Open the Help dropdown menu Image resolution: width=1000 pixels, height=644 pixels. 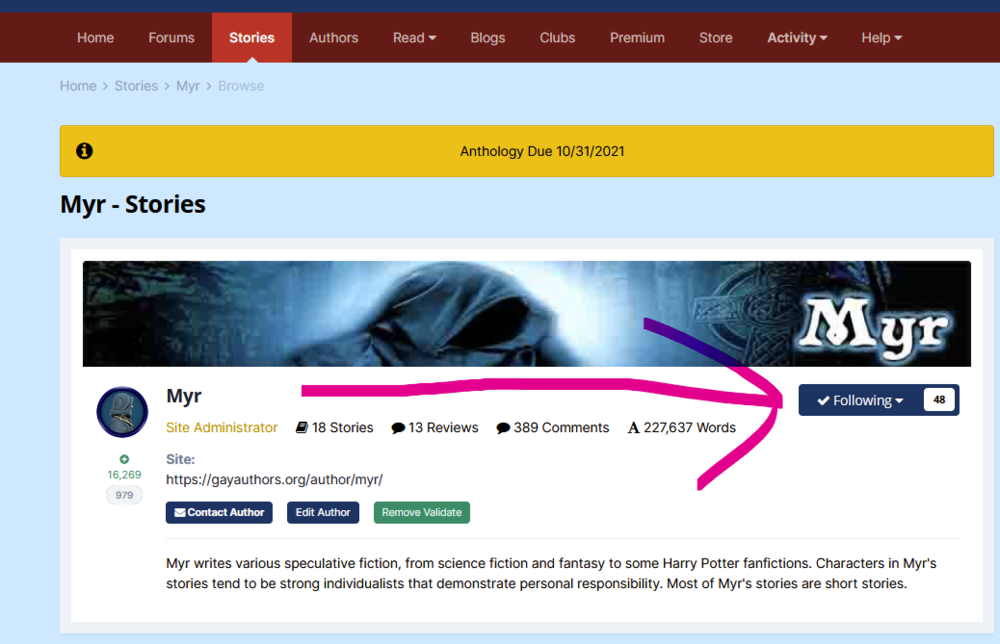[x=881, y=38]
